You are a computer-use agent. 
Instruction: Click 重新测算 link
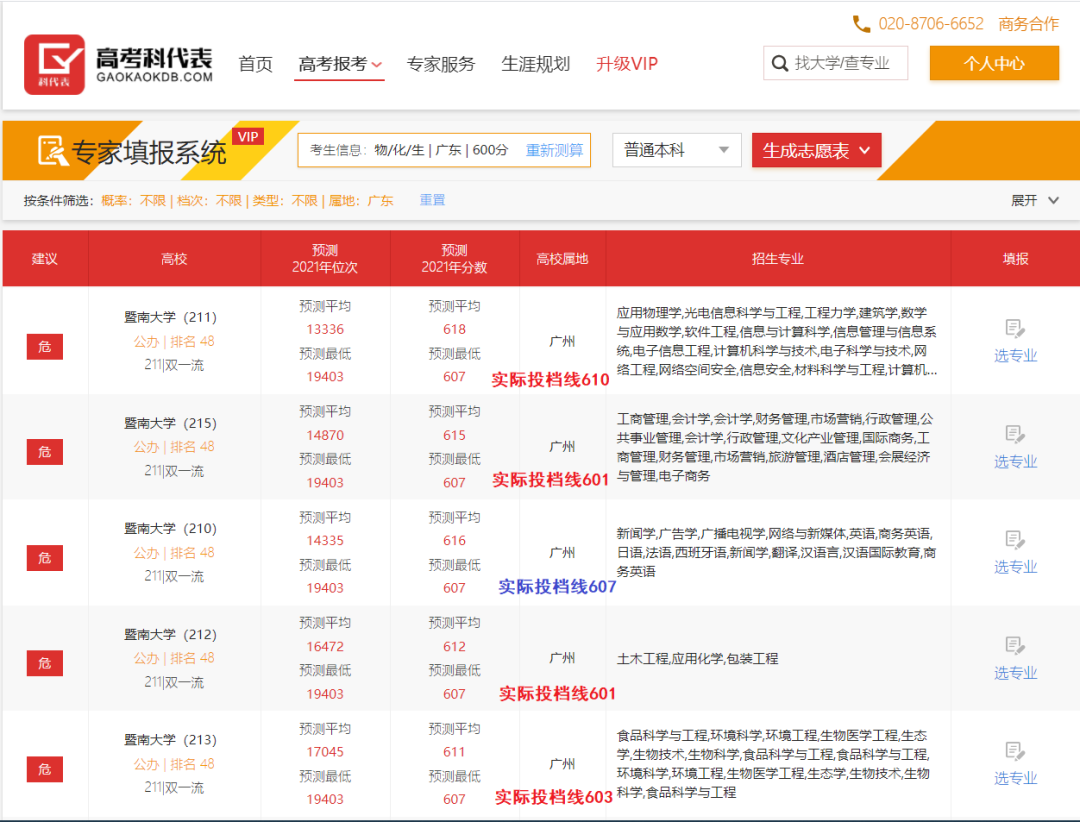click(x=554, y=150)
